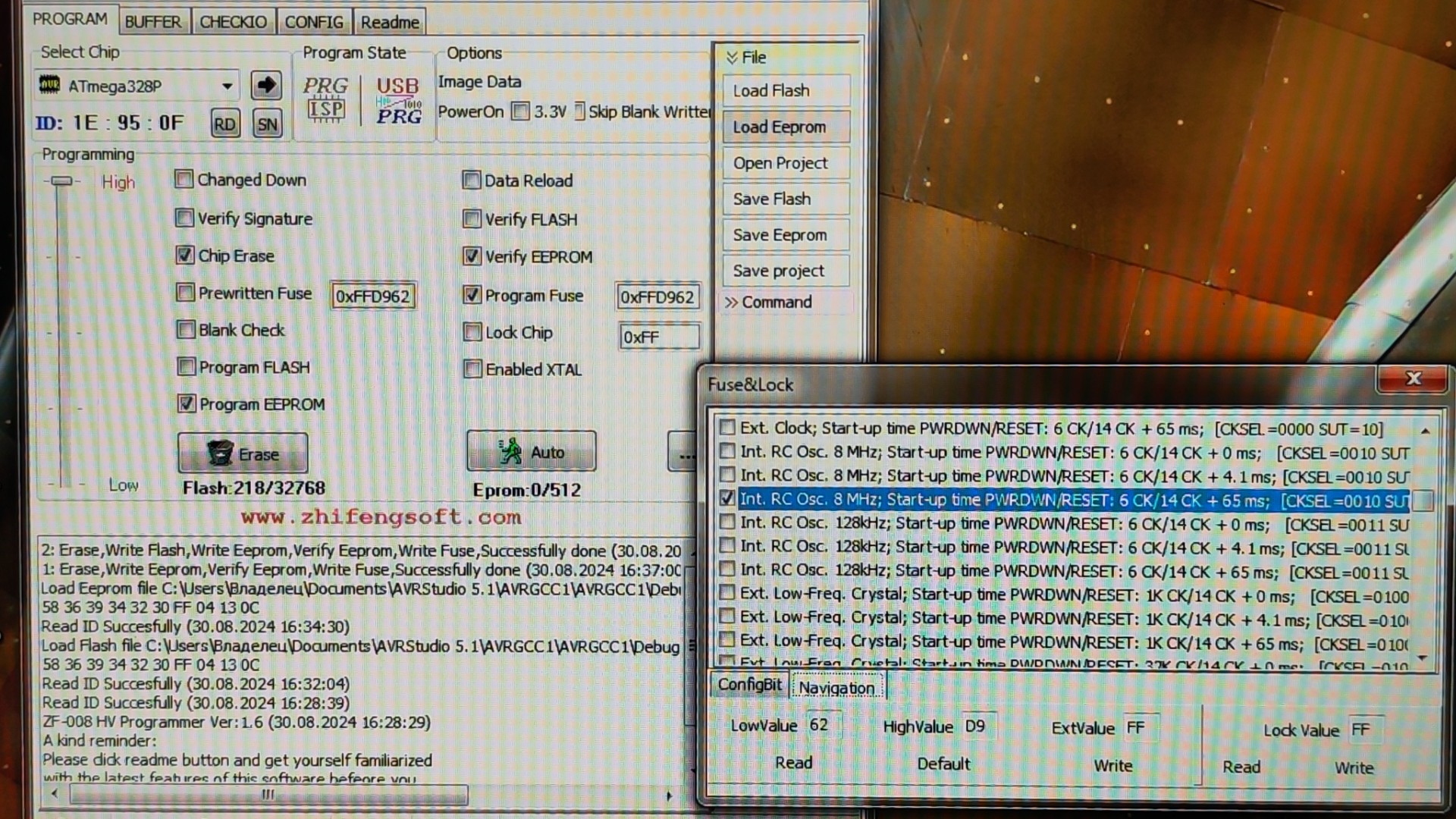Open the ATmega328P chip dropdown

[x=227, y=86]
